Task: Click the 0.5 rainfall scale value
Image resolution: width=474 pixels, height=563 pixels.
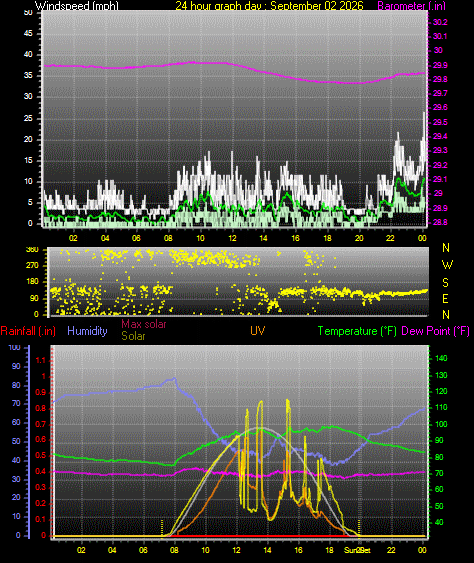Action: point(41,456)
